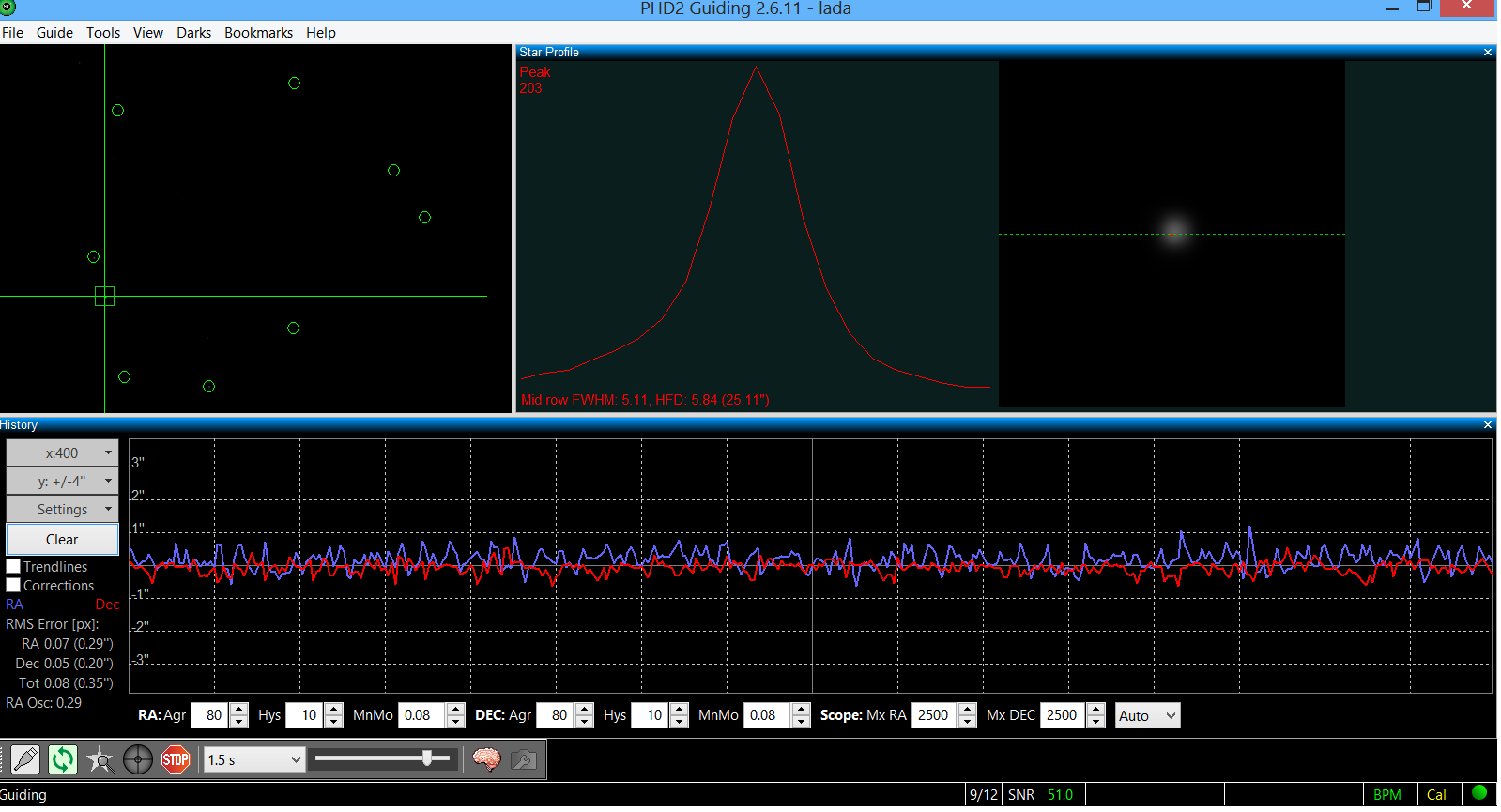The image size is (1501, 812).
Task: Expand the 1.5 s exposure dropdown
Action: click(x=255, y=759)
